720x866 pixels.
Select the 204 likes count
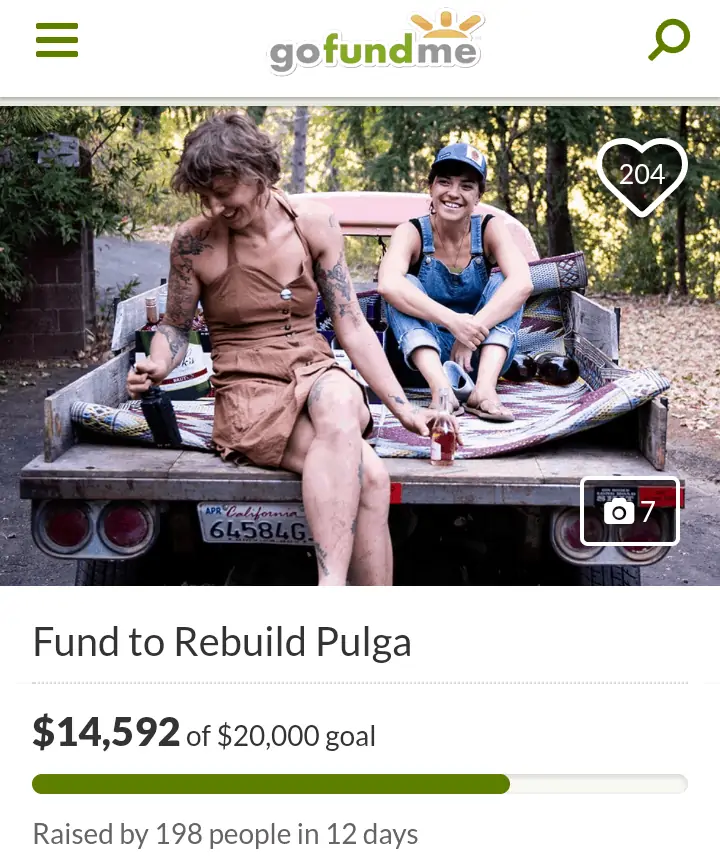(642, 175)
